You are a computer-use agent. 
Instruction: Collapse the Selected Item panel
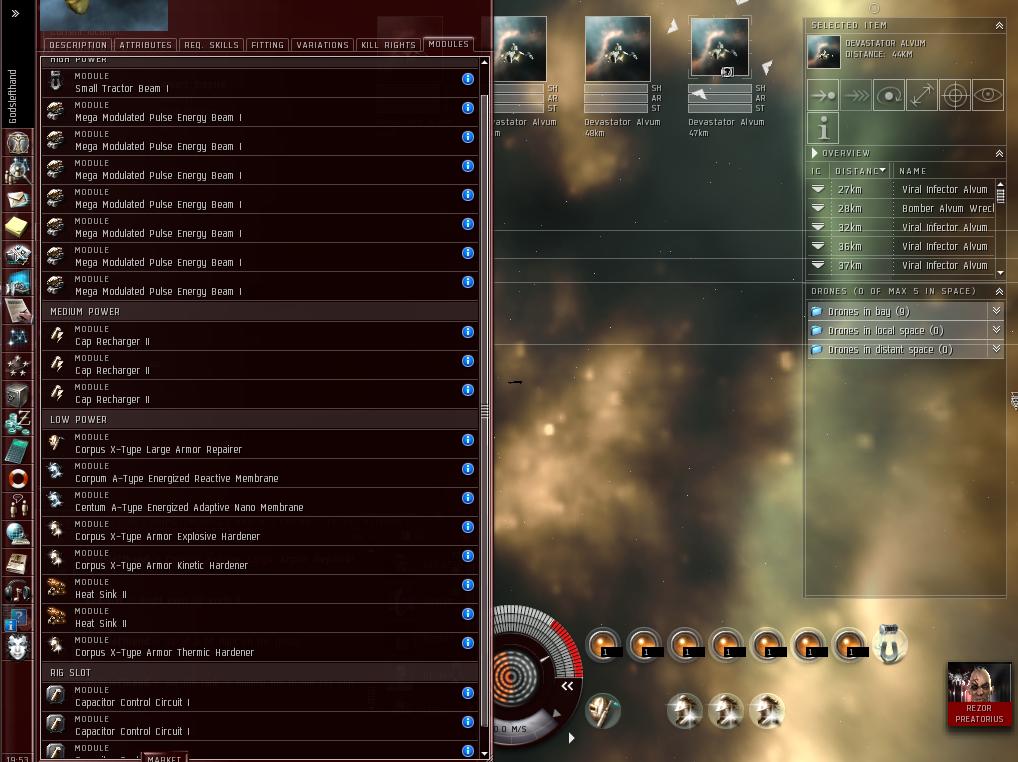tap(999, 25)
